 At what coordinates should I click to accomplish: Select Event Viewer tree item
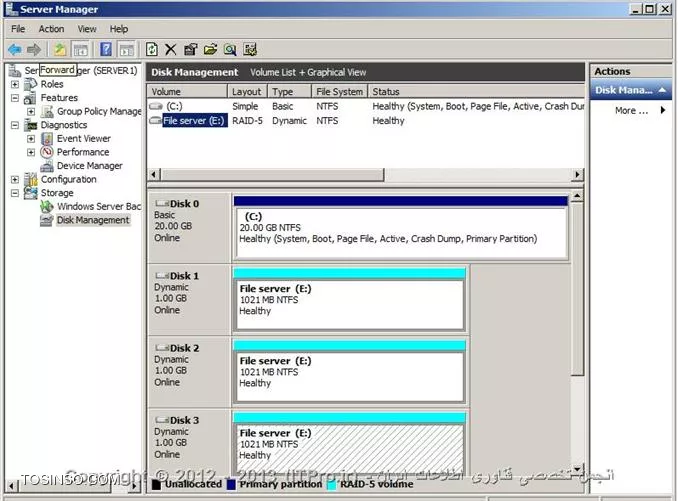[x=83, y=139]
